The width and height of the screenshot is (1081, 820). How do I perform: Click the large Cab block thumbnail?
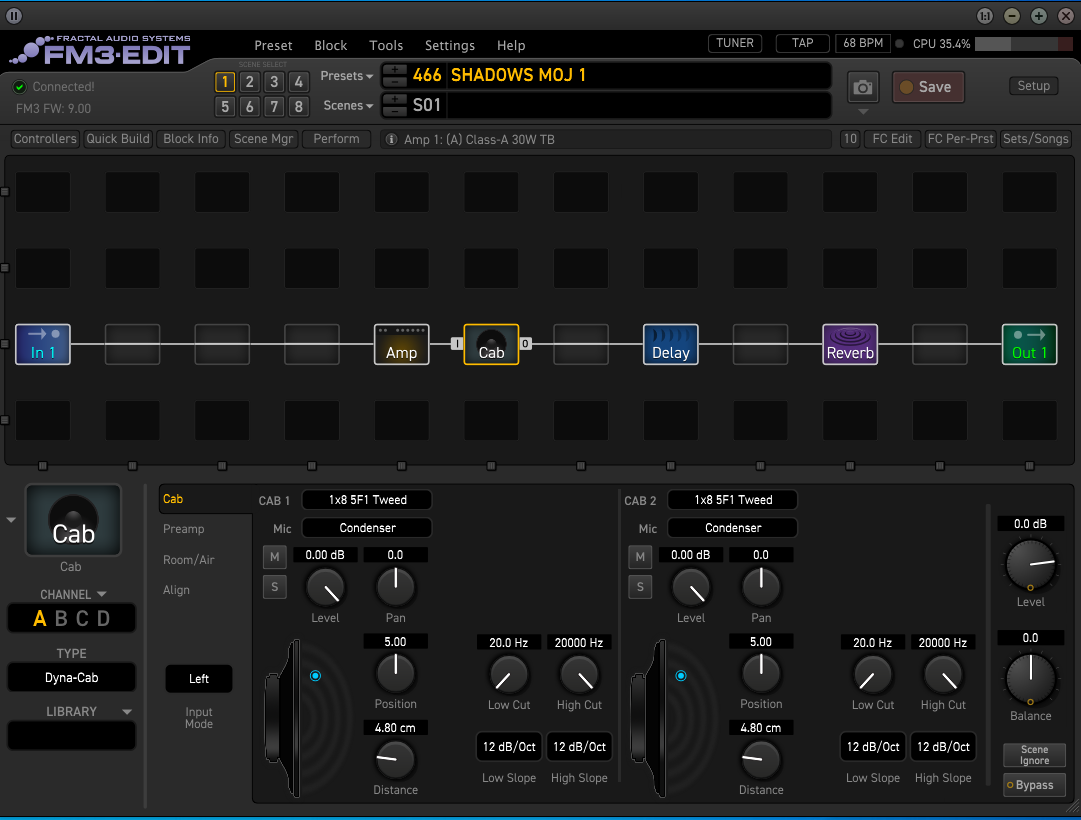point(73,521)
